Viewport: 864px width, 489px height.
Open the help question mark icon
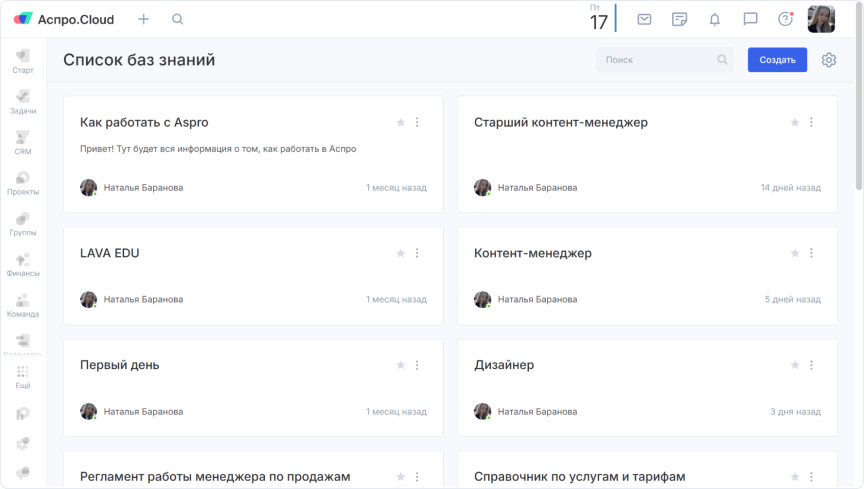785,19
